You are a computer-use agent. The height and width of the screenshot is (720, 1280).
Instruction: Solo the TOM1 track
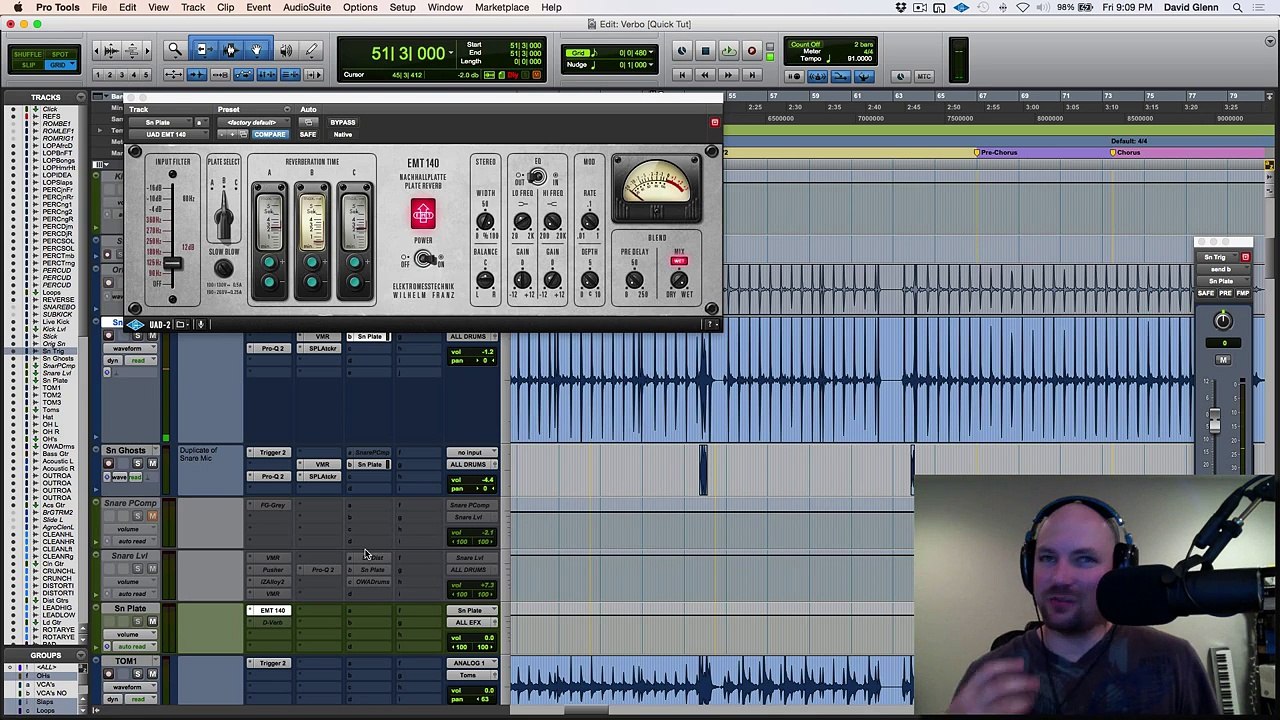[137, 674]
